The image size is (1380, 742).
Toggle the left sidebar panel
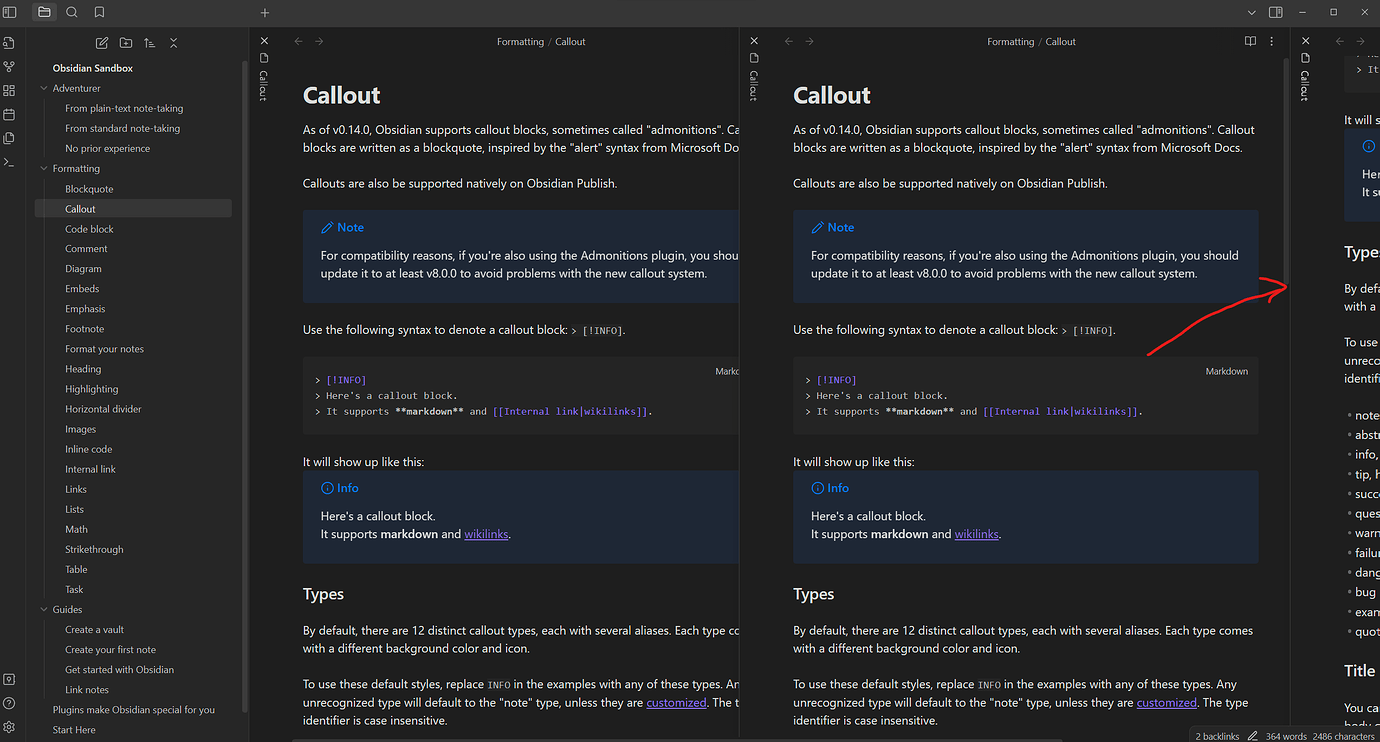point(10,12)
